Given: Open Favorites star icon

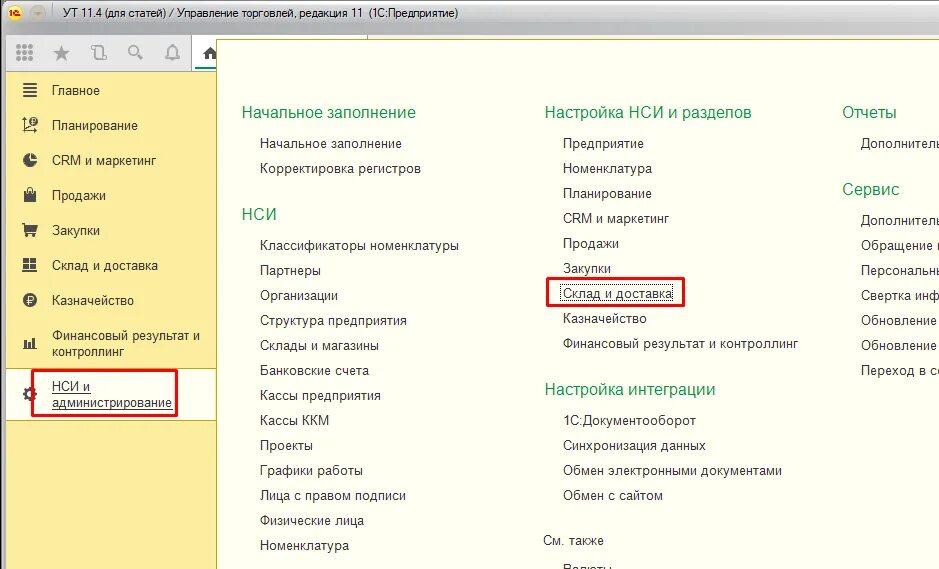Looking at the screenshot, I should pyautogui.click(x=61, y=53).
